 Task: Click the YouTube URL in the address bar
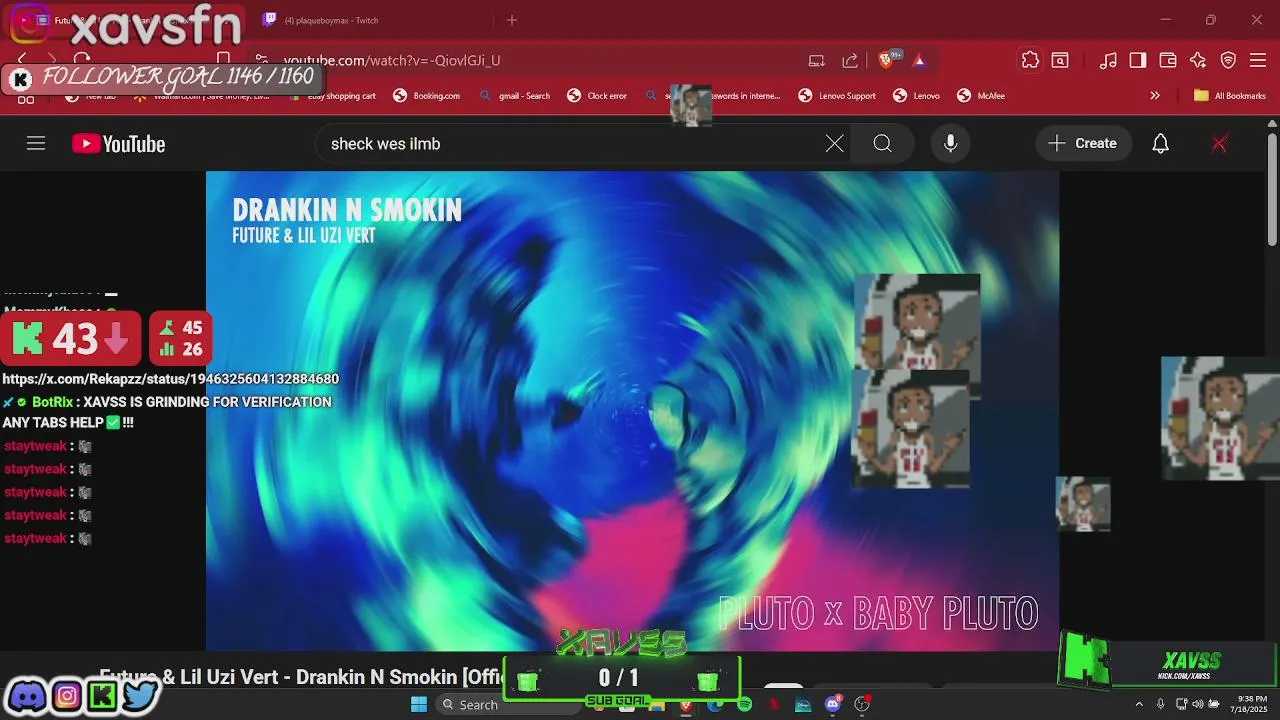(x=392, y=60)
